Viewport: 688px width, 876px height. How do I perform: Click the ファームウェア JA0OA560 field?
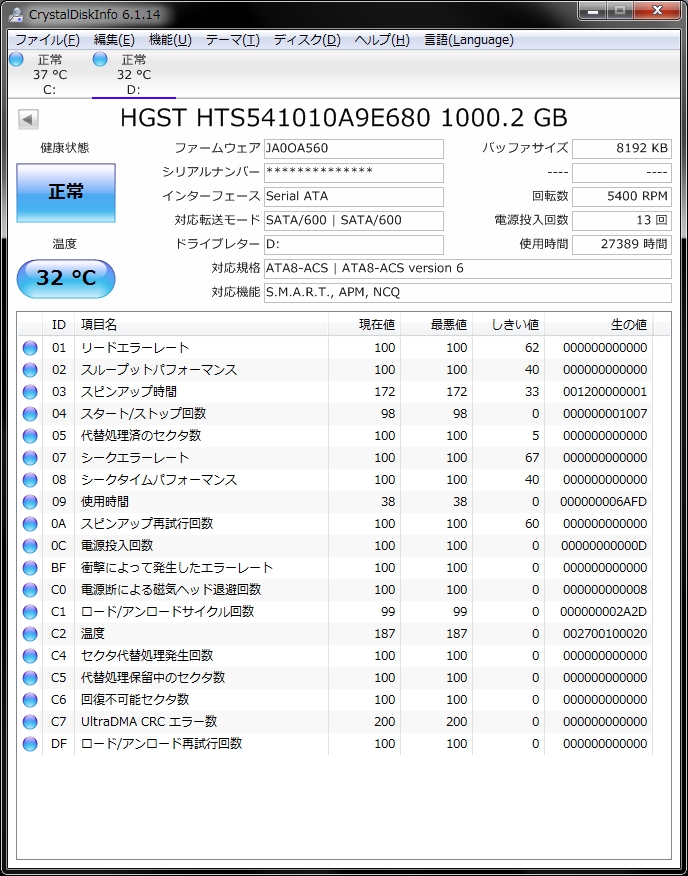pos(353,148)
